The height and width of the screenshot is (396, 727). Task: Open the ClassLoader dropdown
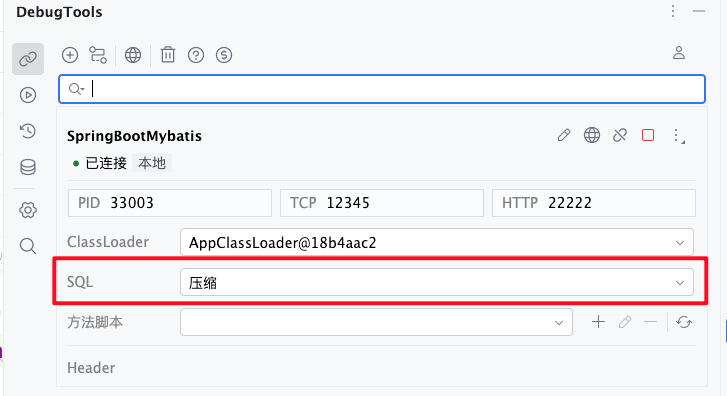point(437,242)
